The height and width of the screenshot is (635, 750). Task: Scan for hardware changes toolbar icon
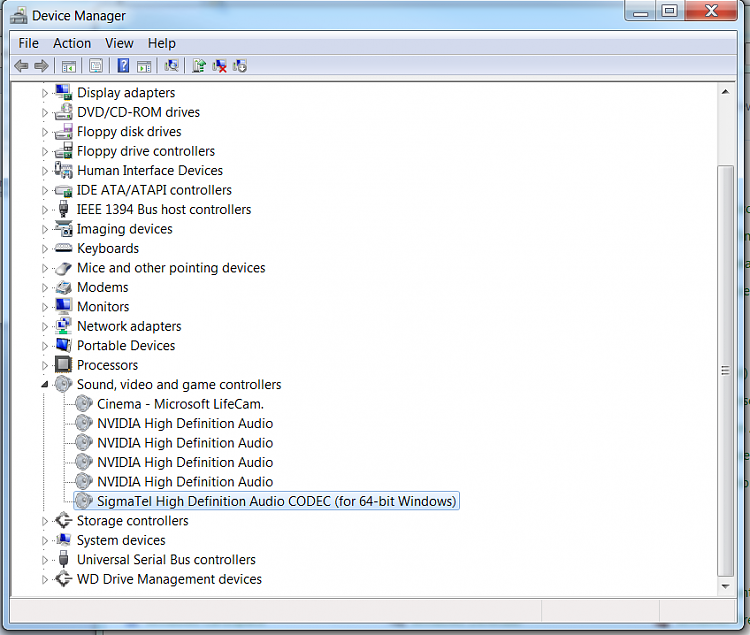point(171,66)
